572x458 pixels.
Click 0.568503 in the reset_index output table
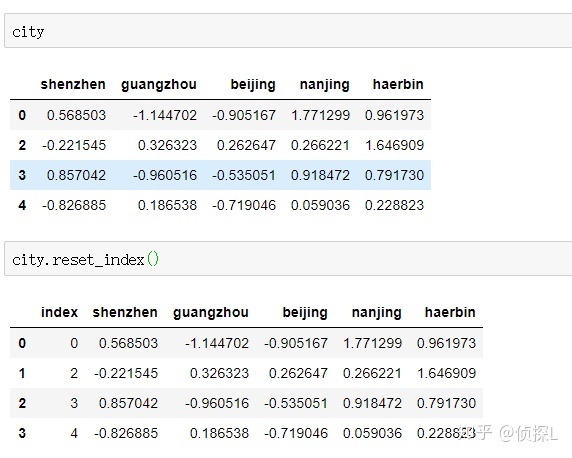pyautogui.click(x=128, y=343)
